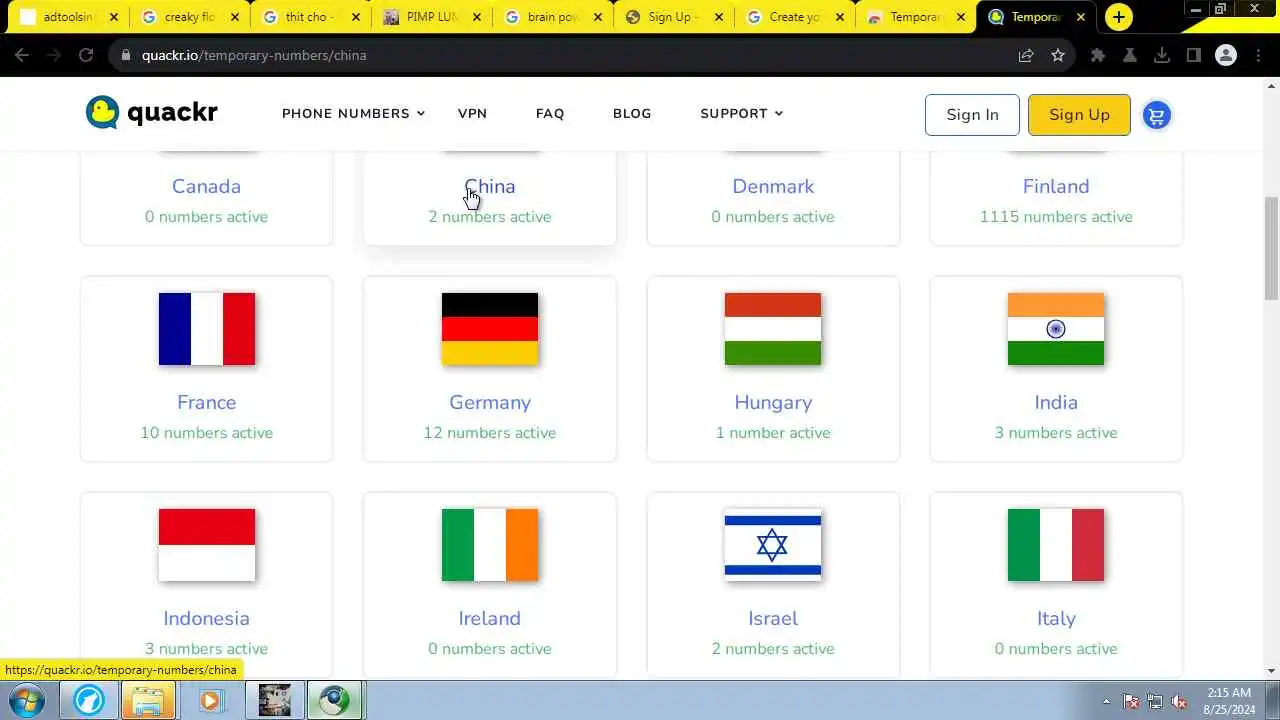Open the France country link
Viewport: 1280px width, 720px height.
pyautogui.click(x=206, y=402)
